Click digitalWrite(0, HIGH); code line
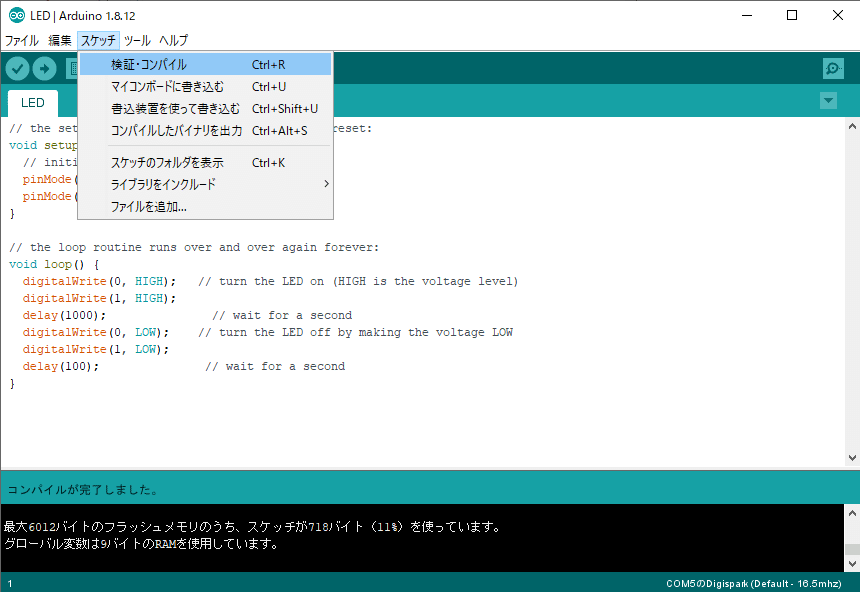The height and width of the screenshot is (592, 860). (x=99, y=281)
